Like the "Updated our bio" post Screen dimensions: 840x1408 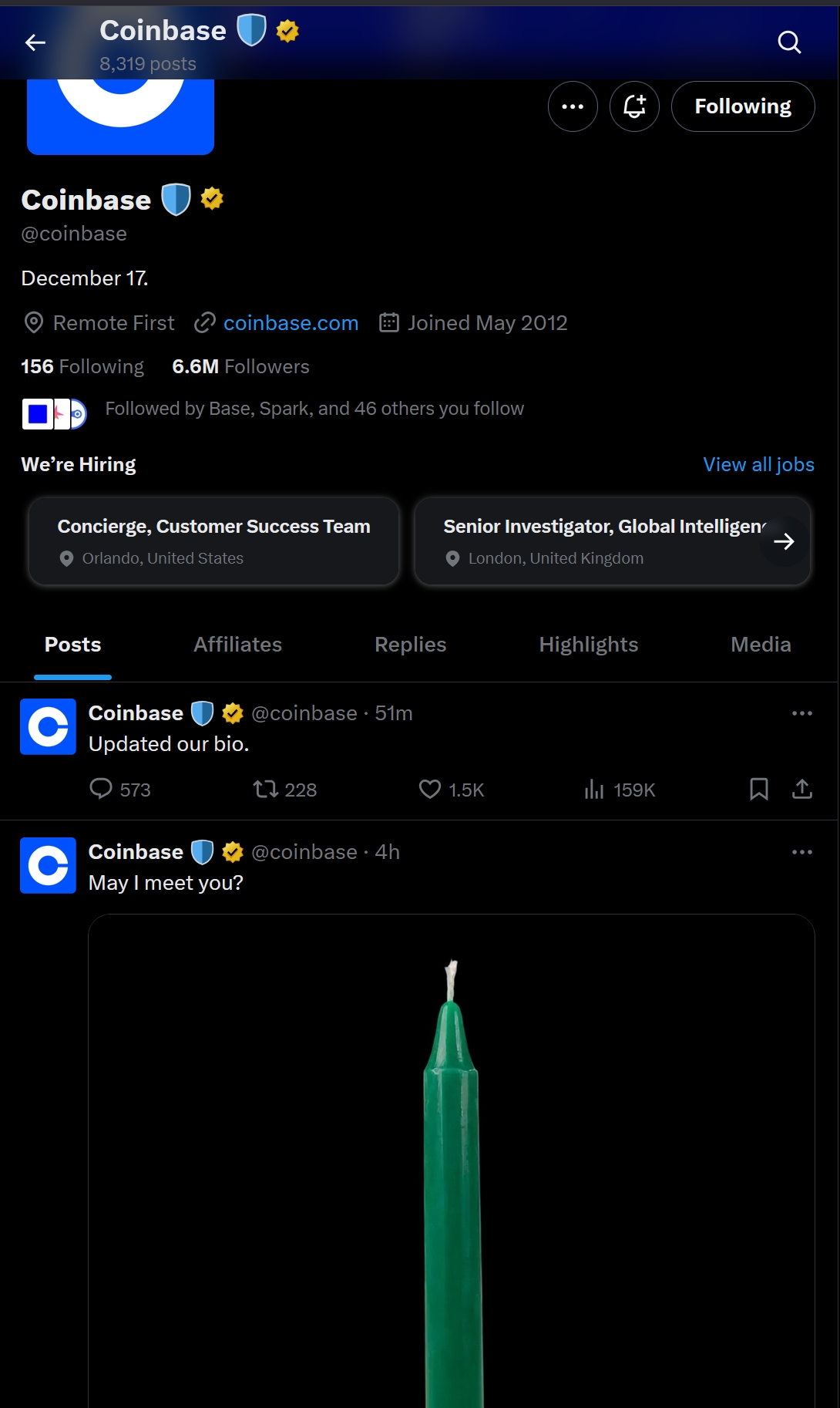[x=429, y=789]
